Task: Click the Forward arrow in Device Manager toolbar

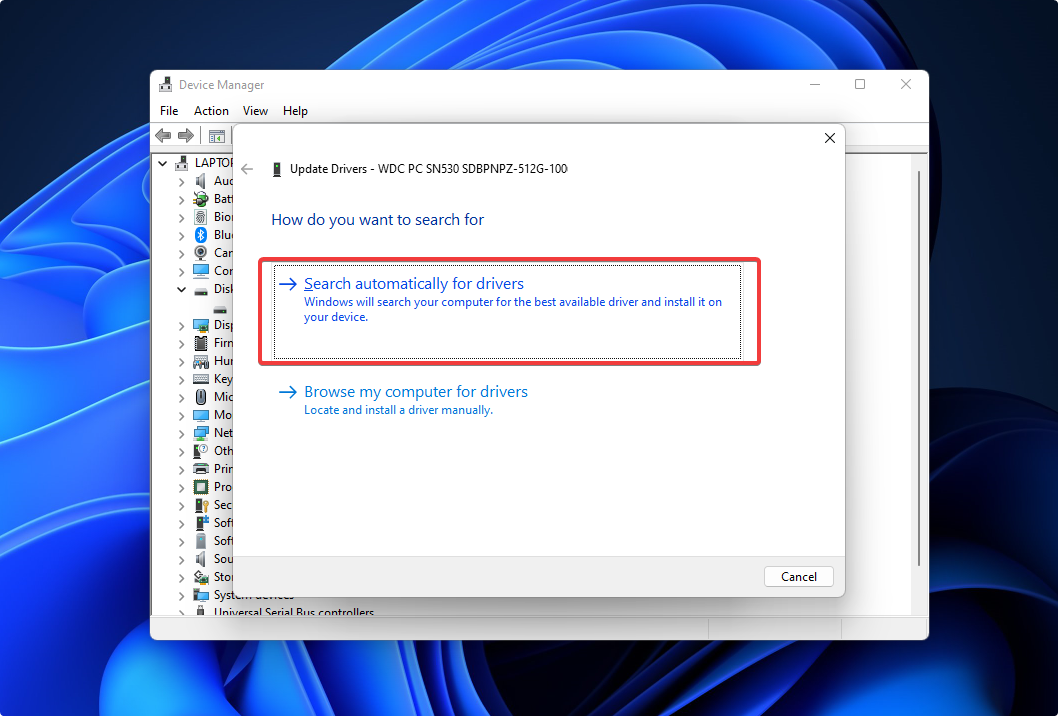Action: [x=186, y=136]
